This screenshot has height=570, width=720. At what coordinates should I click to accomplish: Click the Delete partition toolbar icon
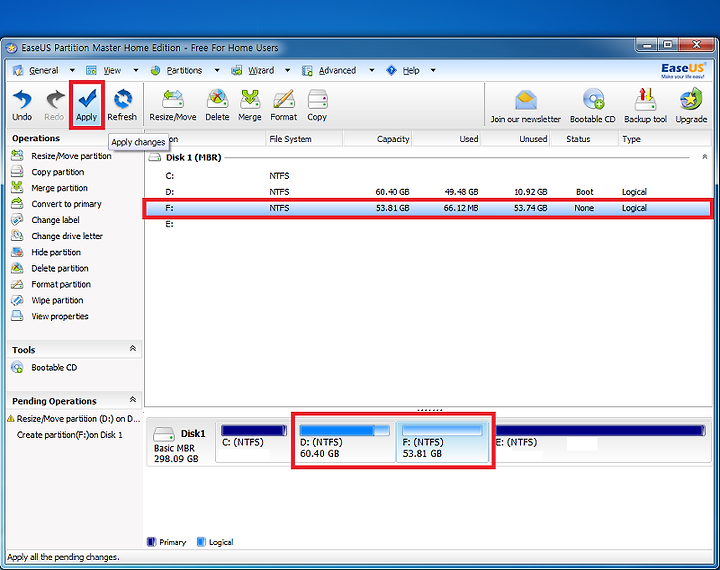217,105
